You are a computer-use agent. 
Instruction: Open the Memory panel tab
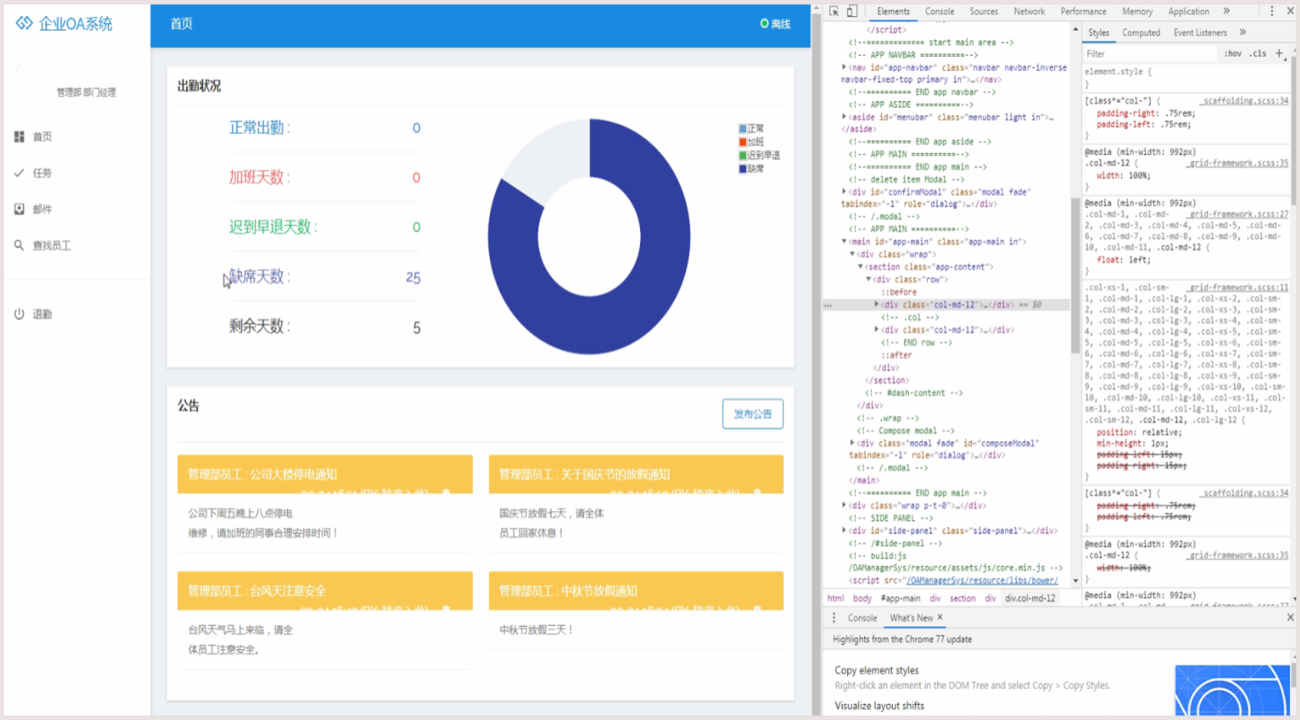point(1137,12)
